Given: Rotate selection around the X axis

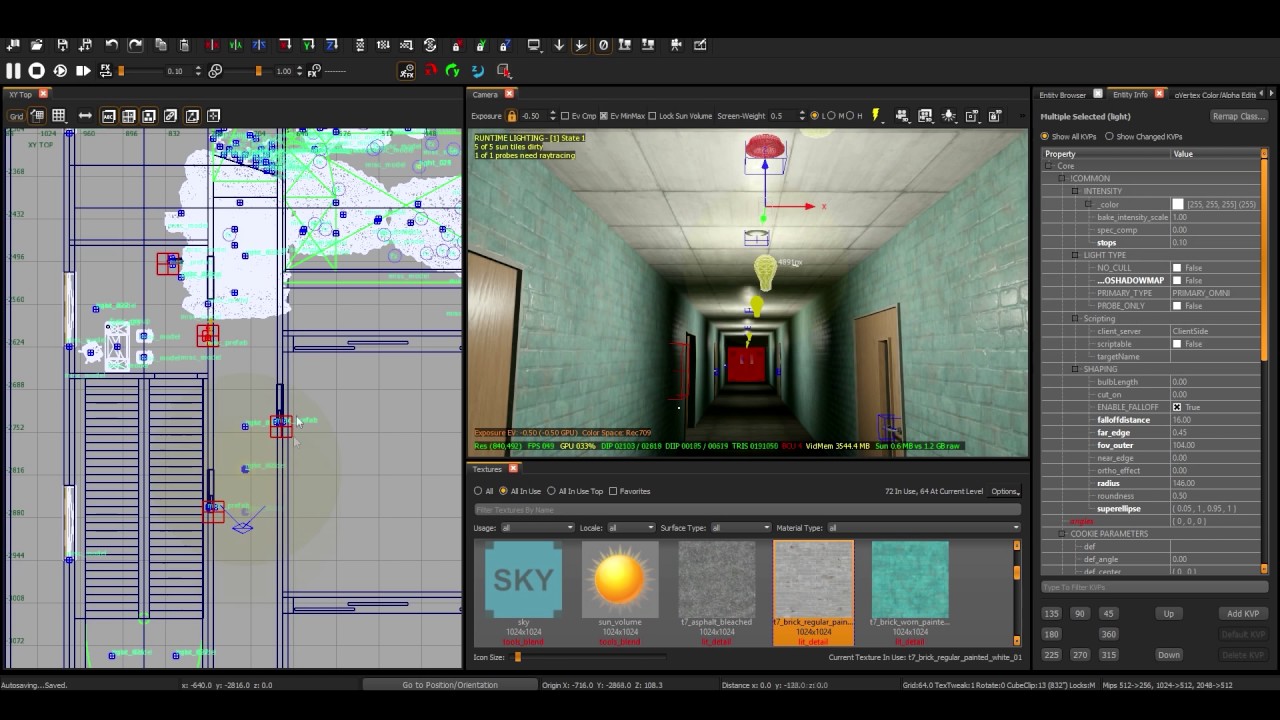Looking at the screenshot, I should 285,45.
